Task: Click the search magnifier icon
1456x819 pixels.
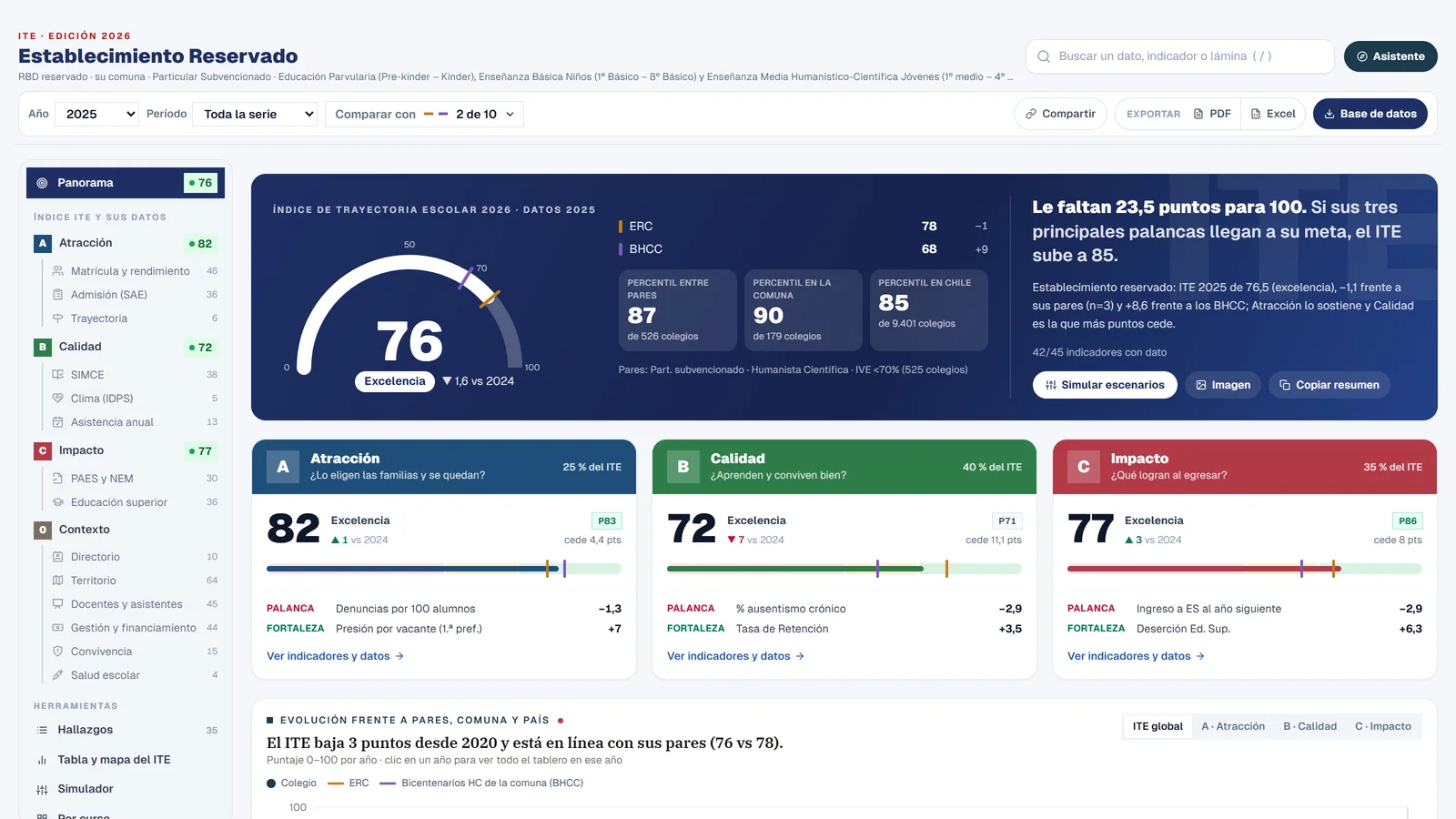Action: [1044, 56]
